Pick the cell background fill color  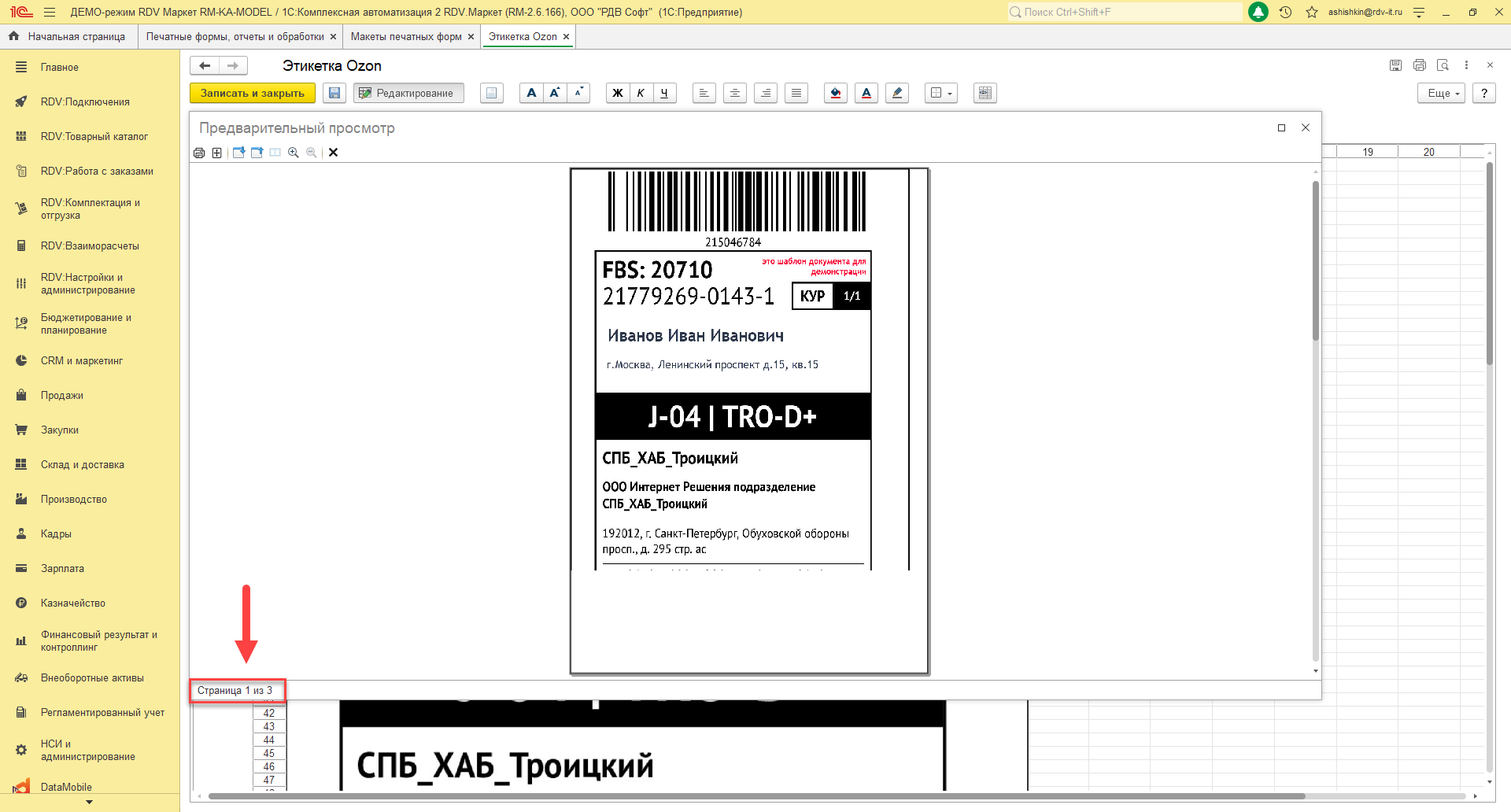click(836, 93)
